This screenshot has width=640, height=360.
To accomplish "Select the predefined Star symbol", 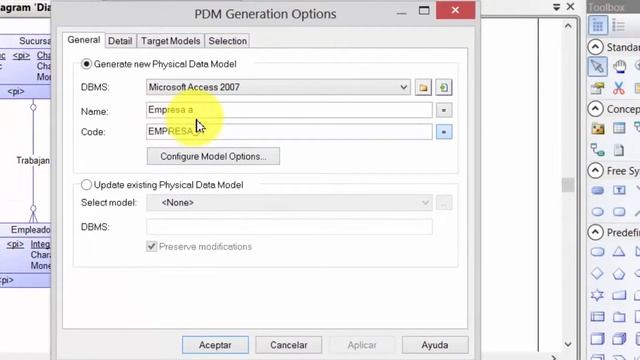I will pyautogui.click(x=598, y=295).
